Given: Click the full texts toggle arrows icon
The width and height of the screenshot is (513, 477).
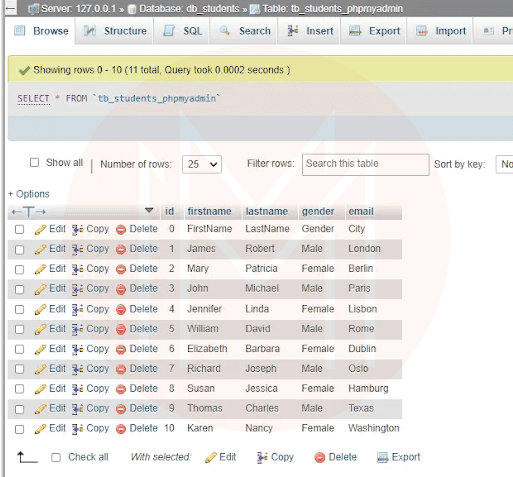Looking at the screenshot, I should pos(29,212).
